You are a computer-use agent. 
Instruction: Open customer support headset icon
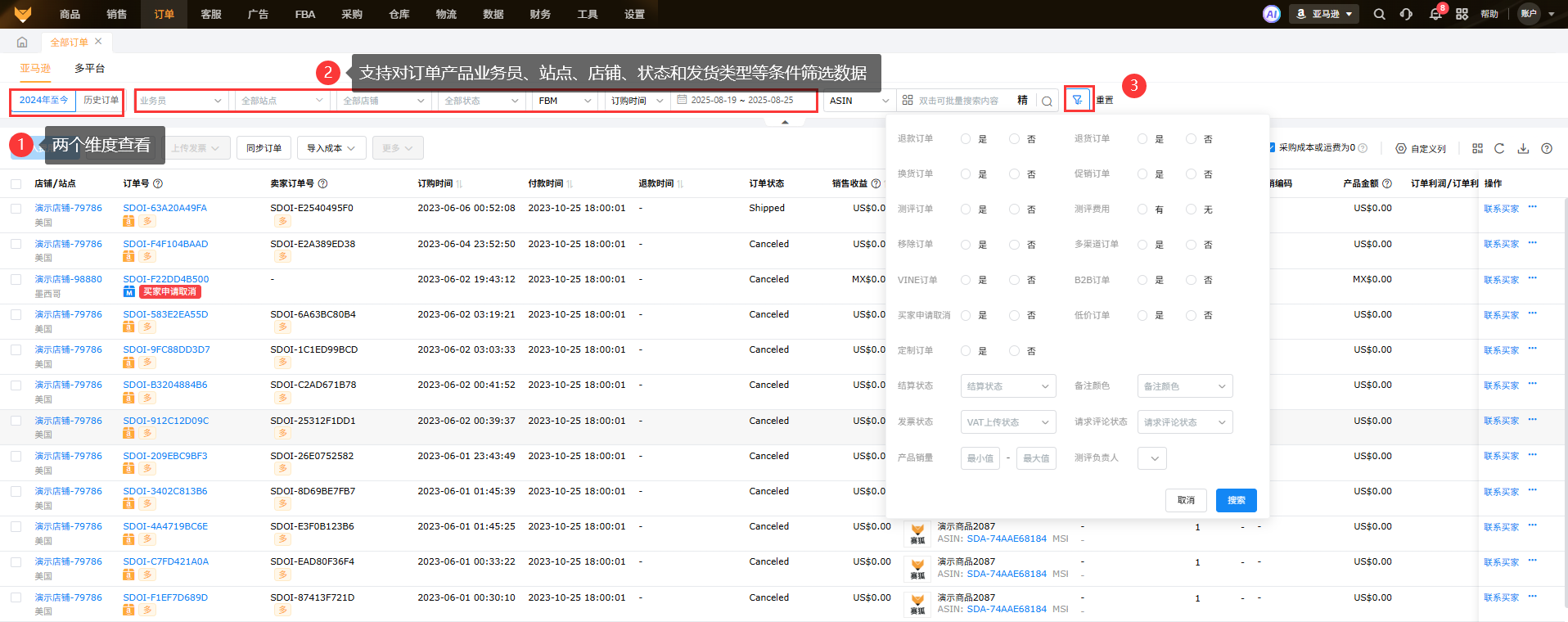(1406, 14)
